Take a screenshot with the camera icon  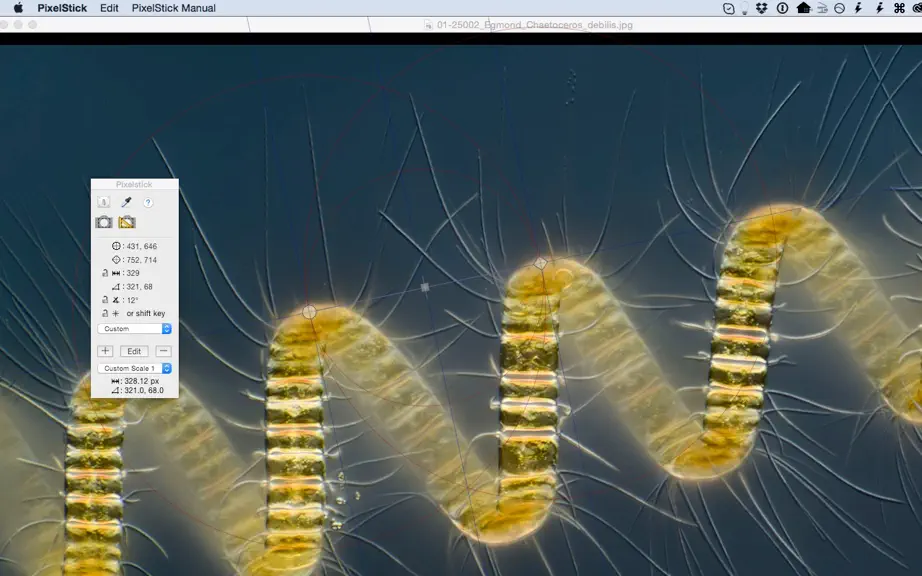click(x=104, y=222)
